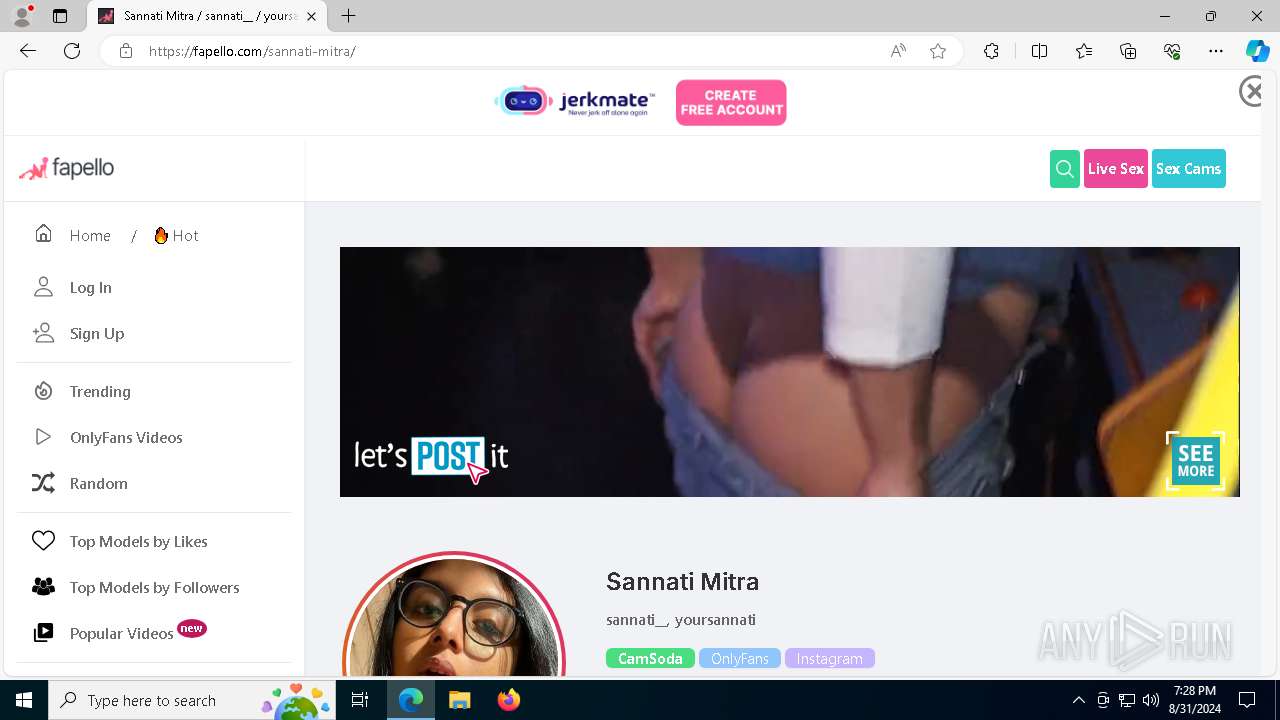Image resolution: width=1280 pixels, height=720 pixels.
Task: View site information lock icon
Action: coord(125,51)
